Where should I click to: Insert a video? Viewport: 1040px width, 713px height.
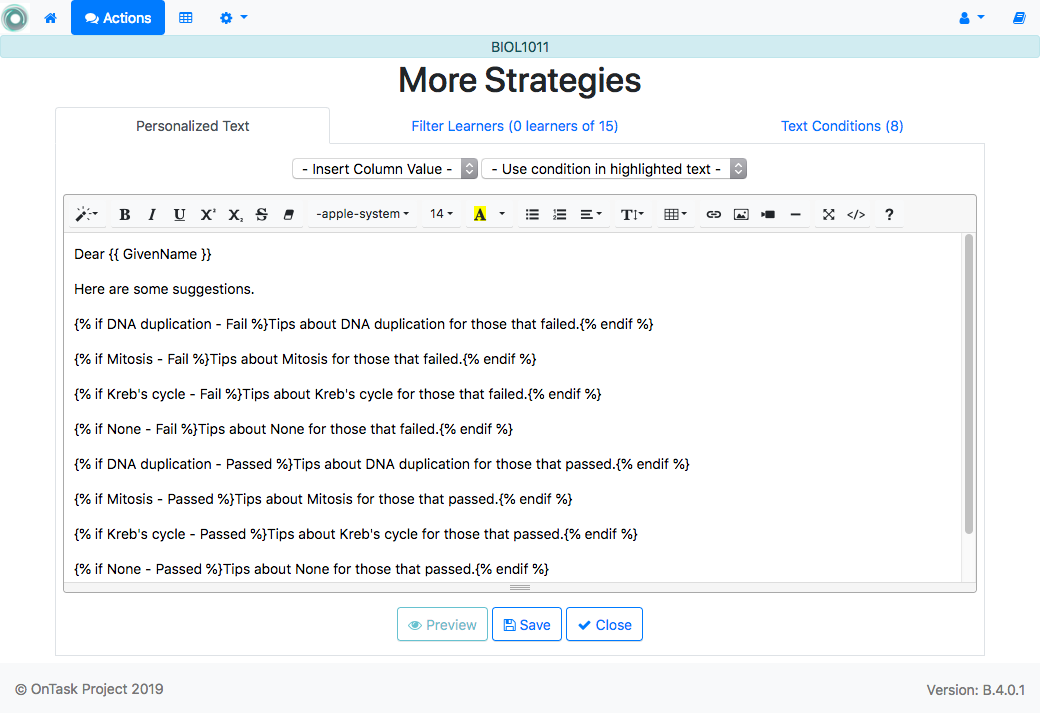pyautogui.click(x=768, y=214)
